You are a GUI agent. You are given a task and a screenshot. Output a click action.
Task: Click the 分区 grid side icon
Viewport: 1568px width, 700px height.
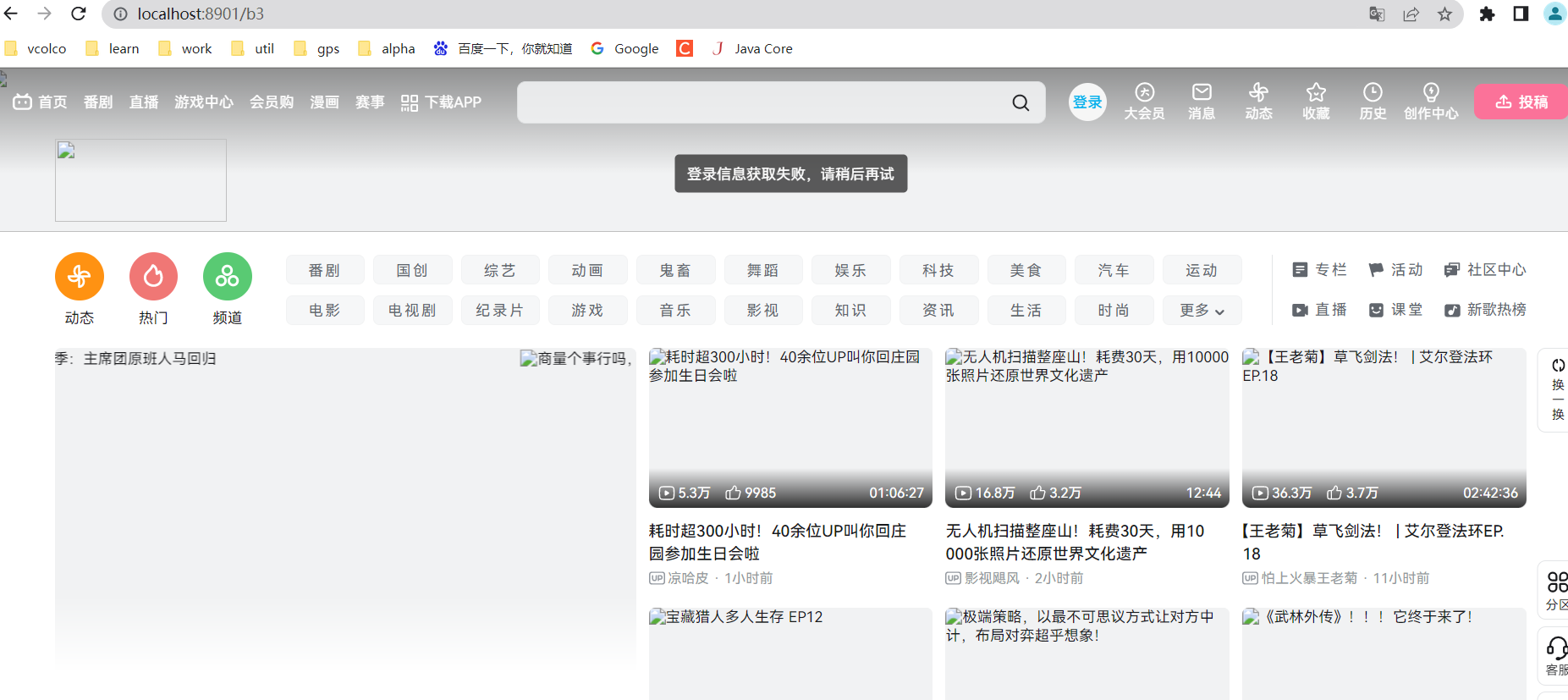pos(1557,581)
